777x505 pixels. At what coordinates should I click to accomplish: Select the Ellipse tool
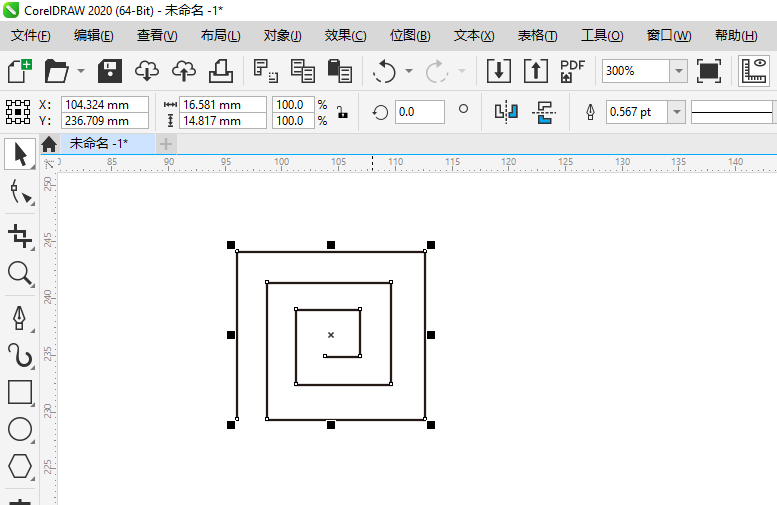point(20,429)
